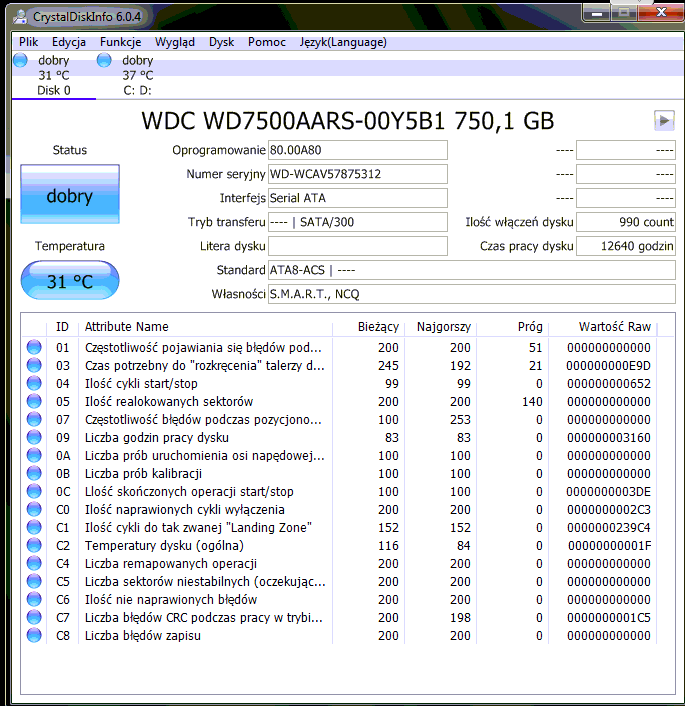Click raw value 00000000E9D

(x=608, y=366)
